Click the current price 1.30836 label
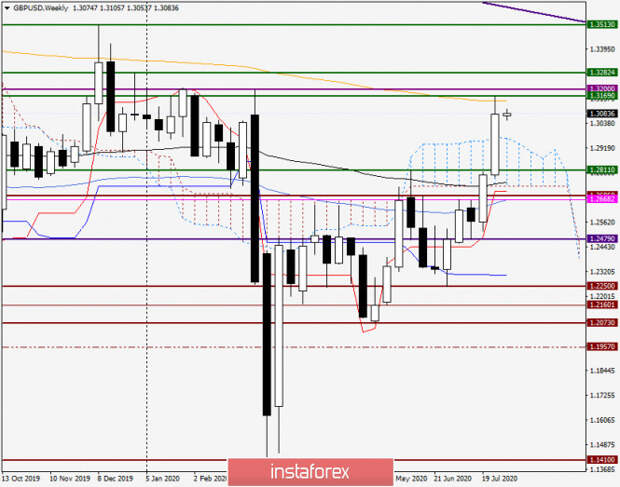 [x=603, y=114]
